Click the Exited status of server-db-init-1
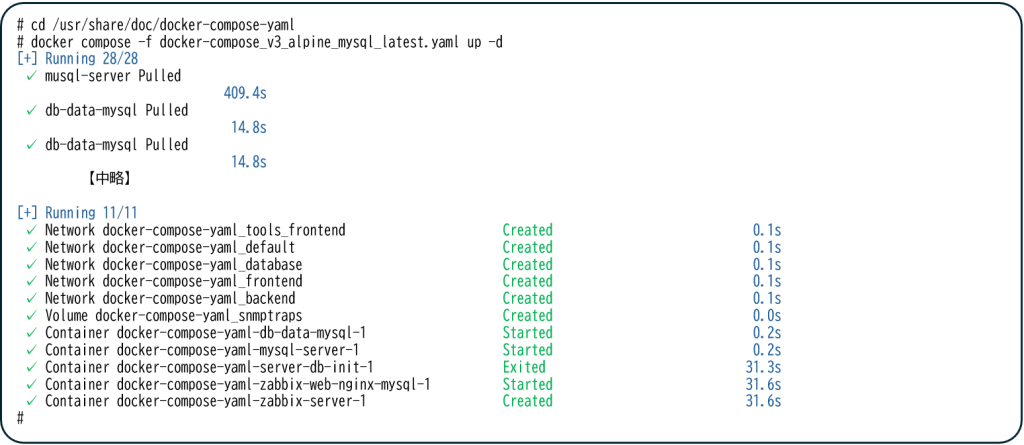Image resolution: width=1024 pixels, height=445 pixels. click(x=527, y=367)
